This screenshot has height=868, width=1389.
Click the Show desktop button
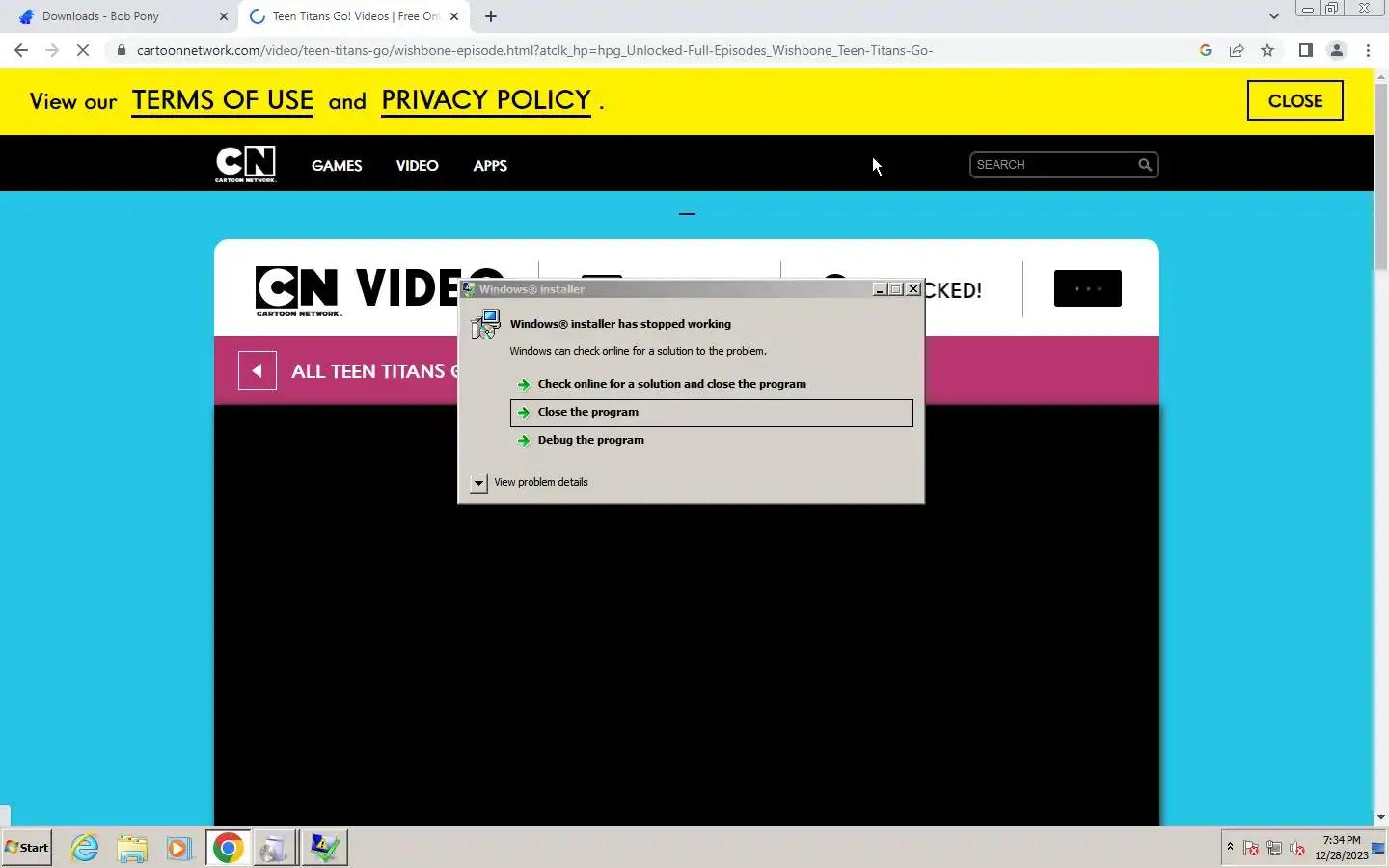point(1380,848)
